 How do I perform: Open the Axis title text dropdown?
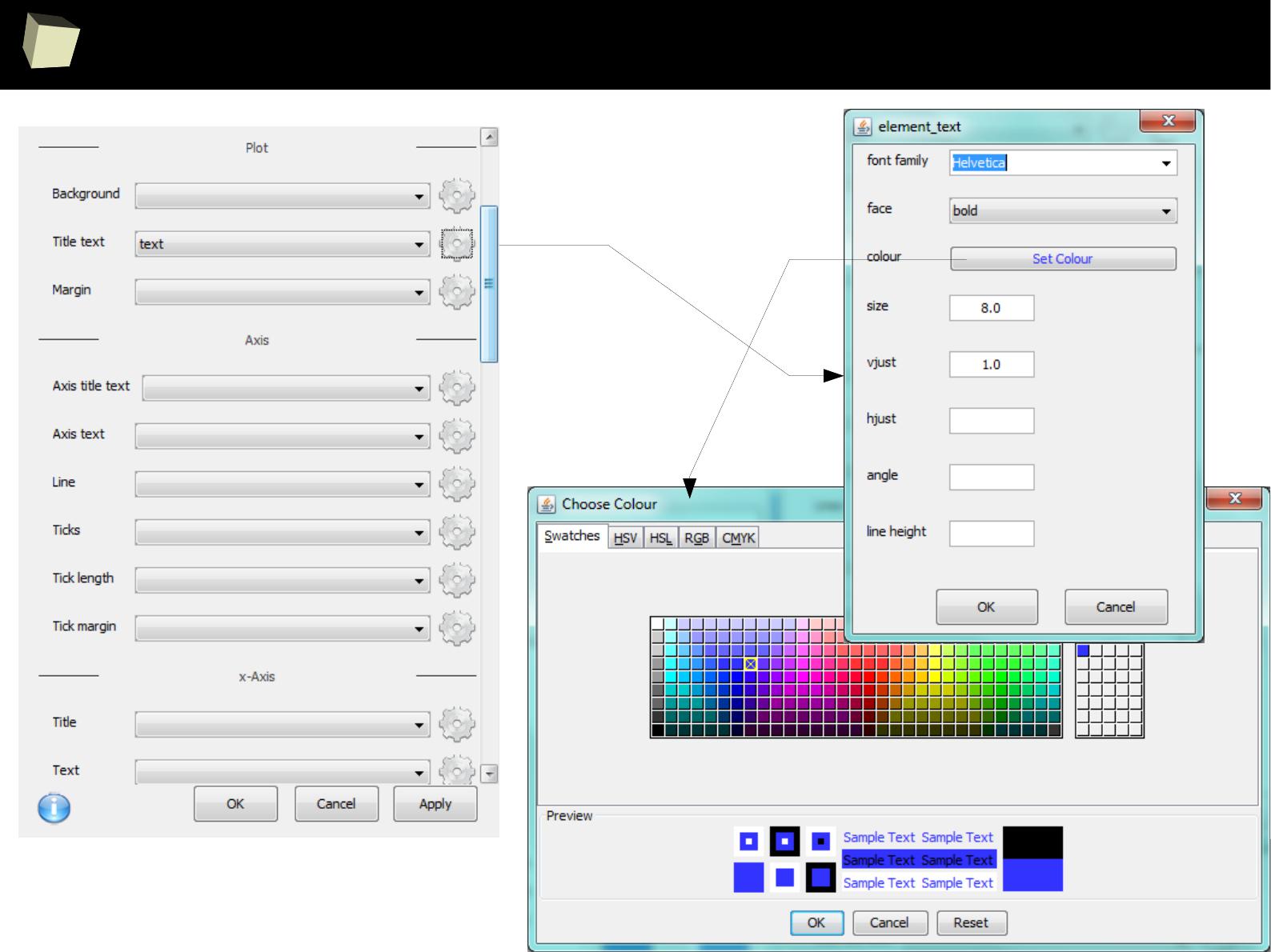click(287, 388)
